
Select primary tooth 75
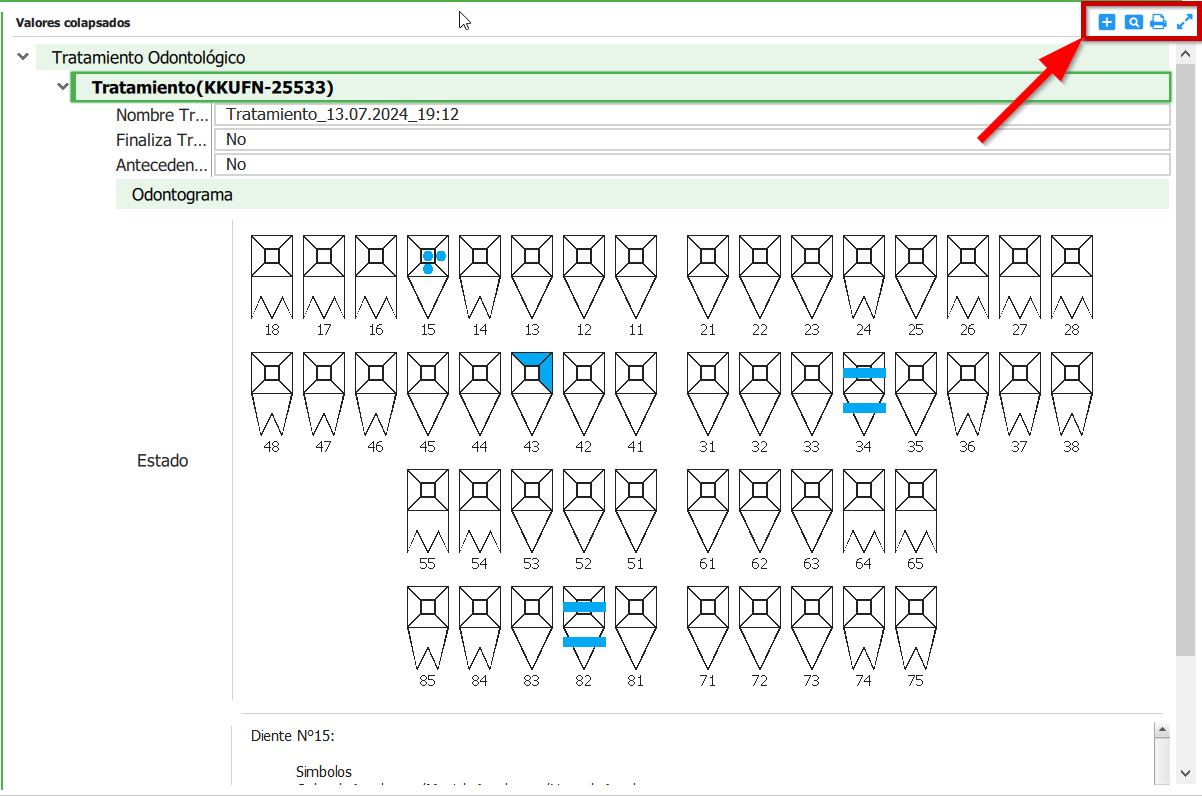pos(916,627)
